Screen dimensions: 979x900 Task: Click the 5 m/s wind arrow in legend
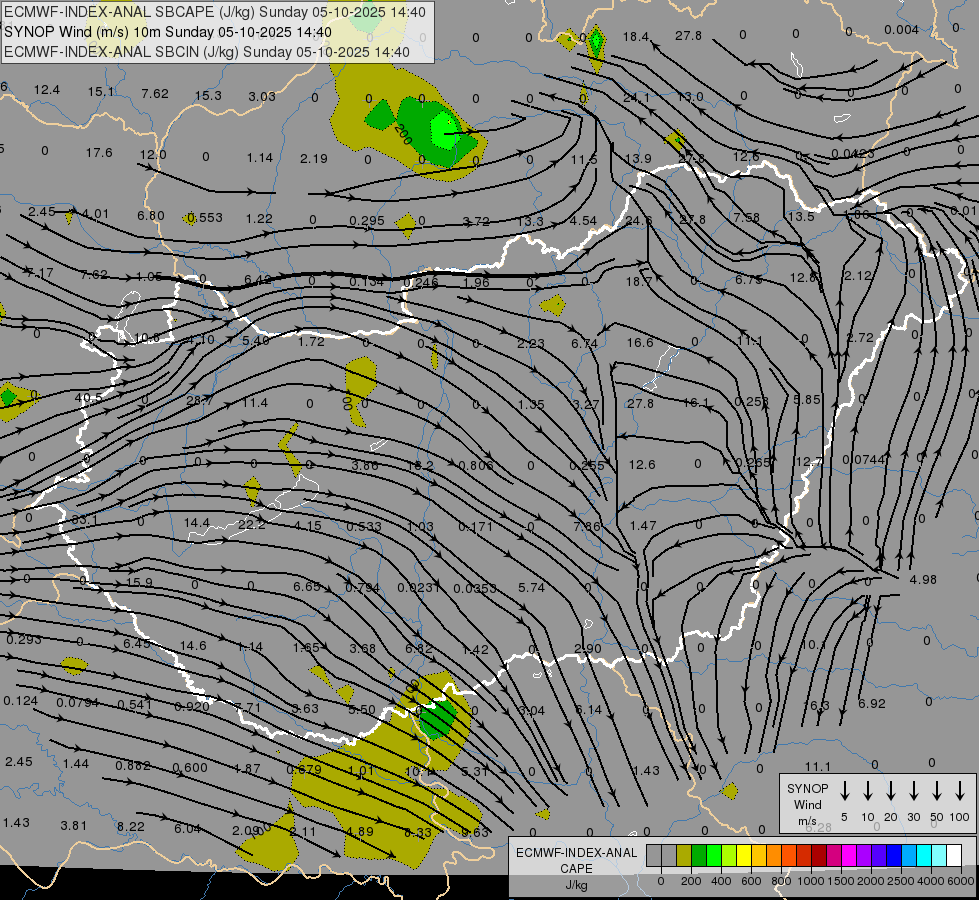click(845, 791)
